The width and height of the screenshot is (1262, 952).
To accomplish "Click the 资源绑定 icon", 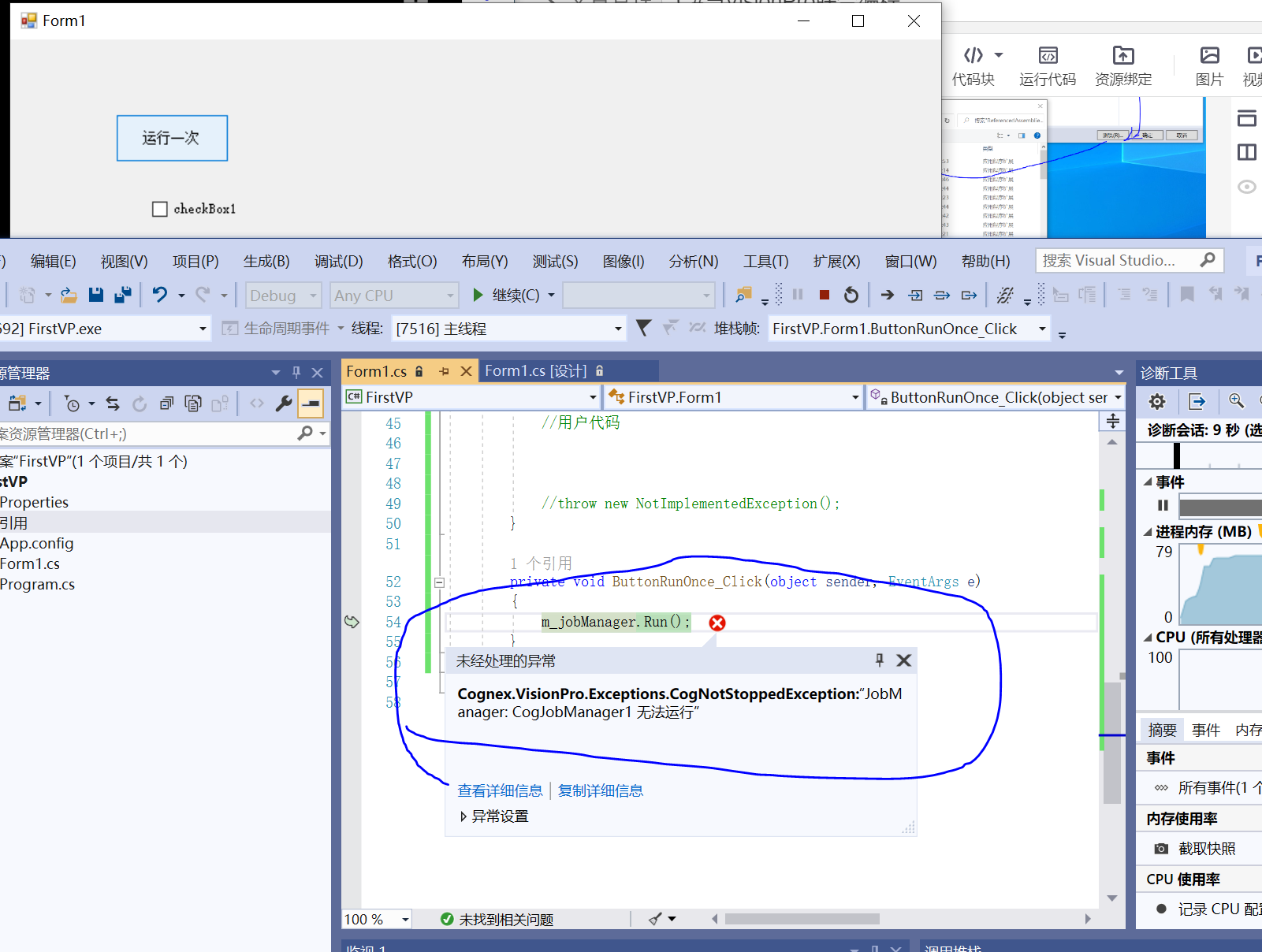I will point(1123,66).
